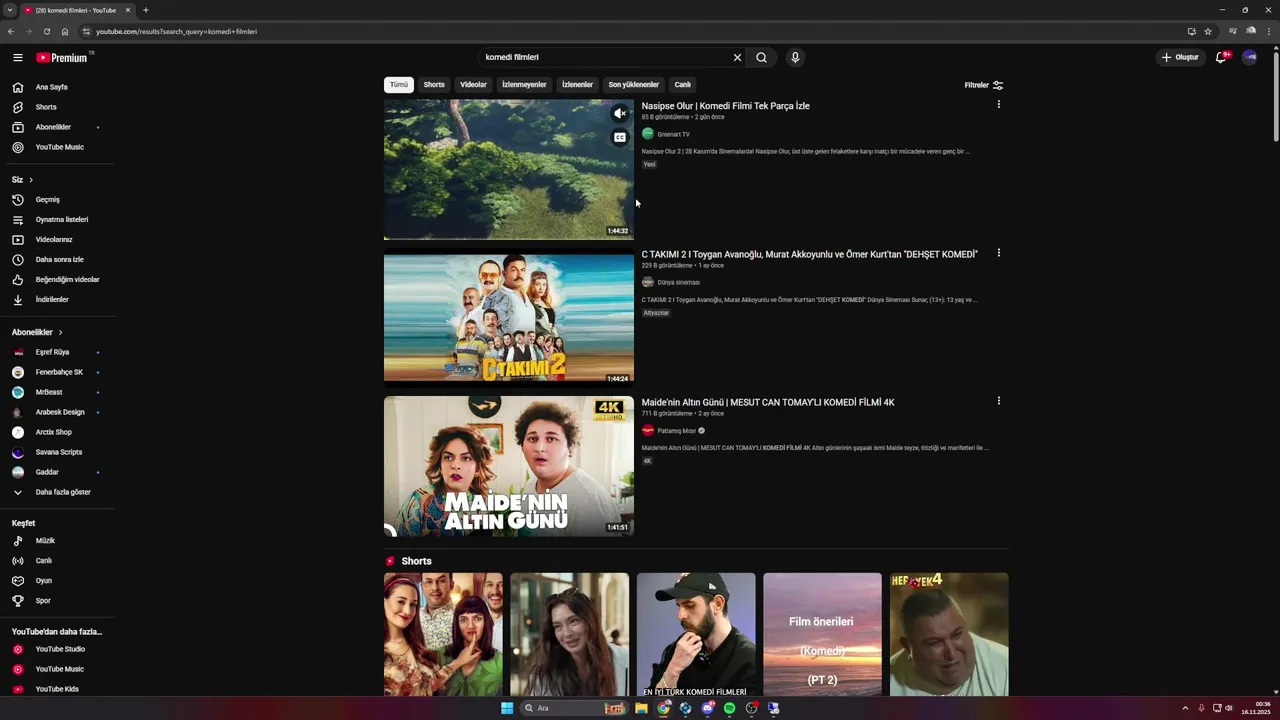The image size is (1280, 720).
Task: Reload the page in browser toolbar
Action: click(47, 31)
